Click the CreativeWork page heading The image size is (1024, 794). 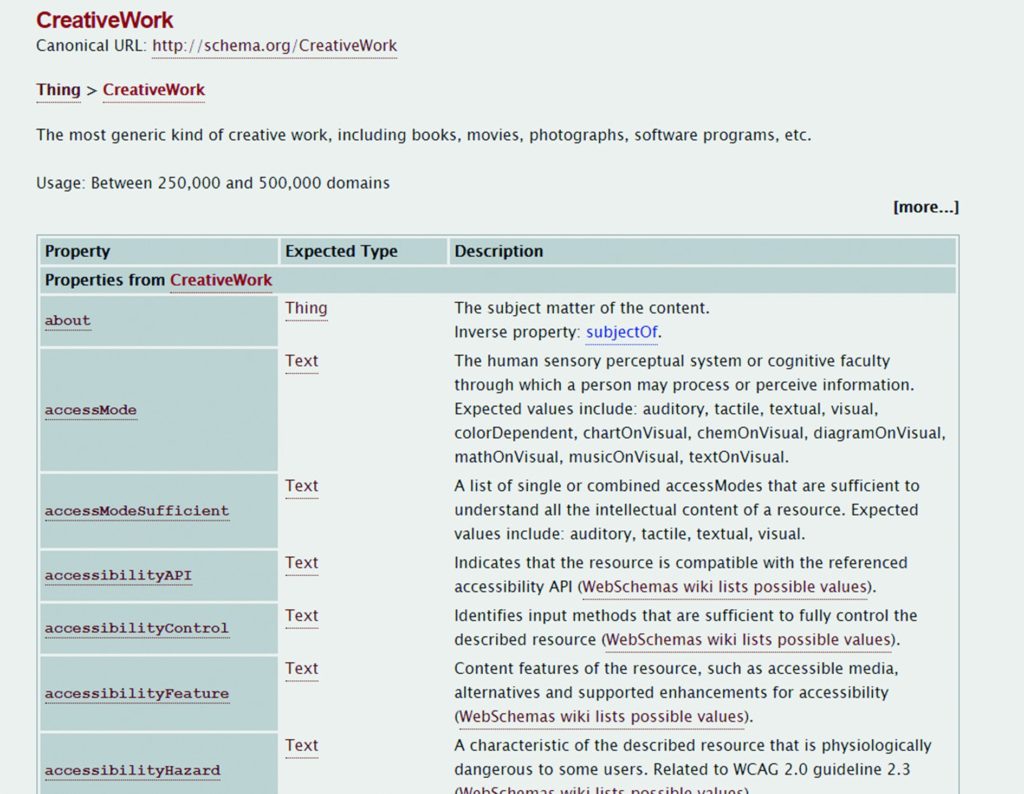coord(104,20)
